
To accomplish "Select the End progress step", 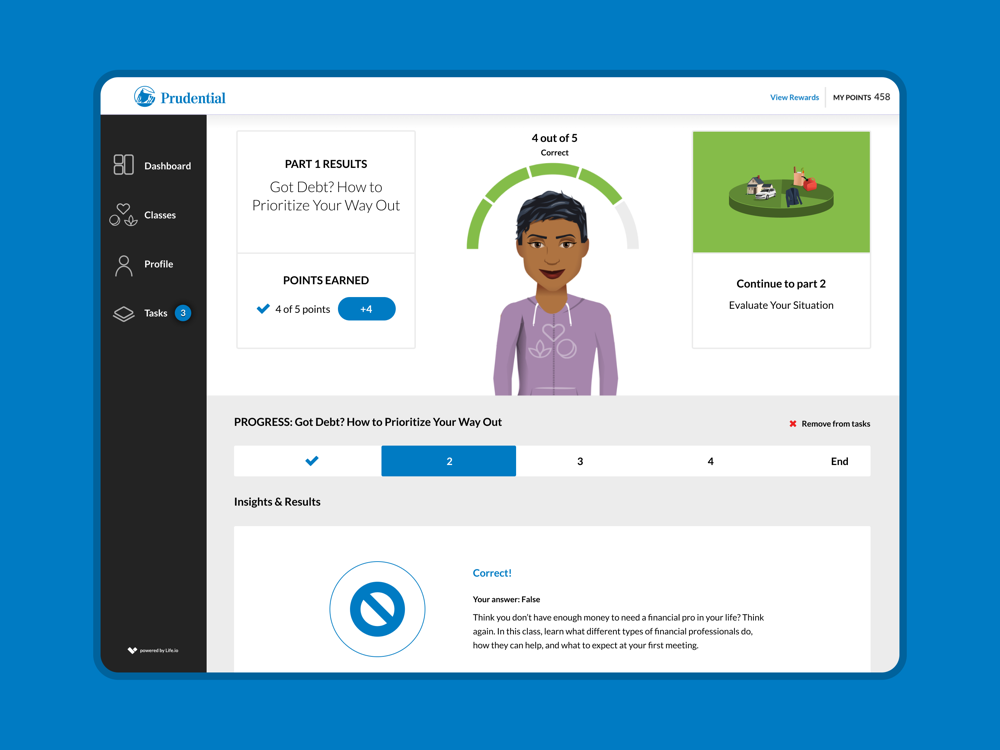I will [839, 461].
